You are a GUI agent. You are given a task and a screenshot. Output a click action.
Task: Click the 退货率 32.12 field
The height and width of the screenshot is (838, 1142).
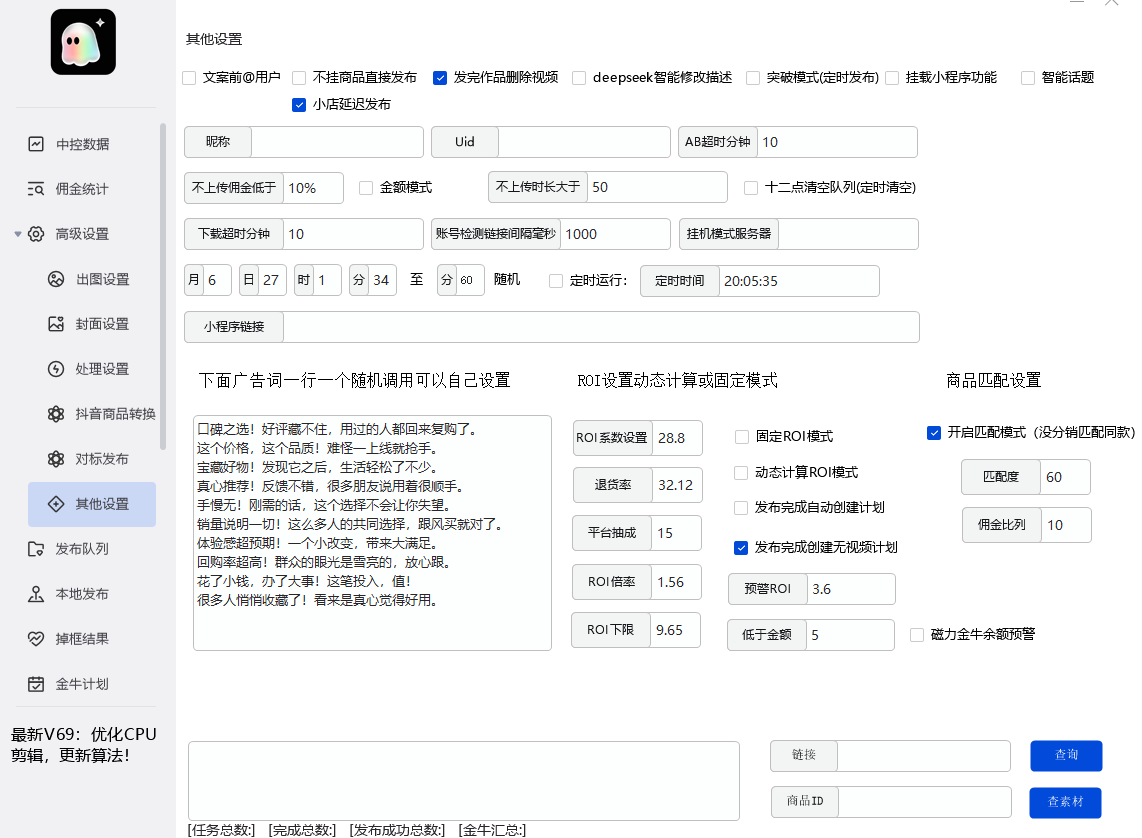click(x=677, y=485)
